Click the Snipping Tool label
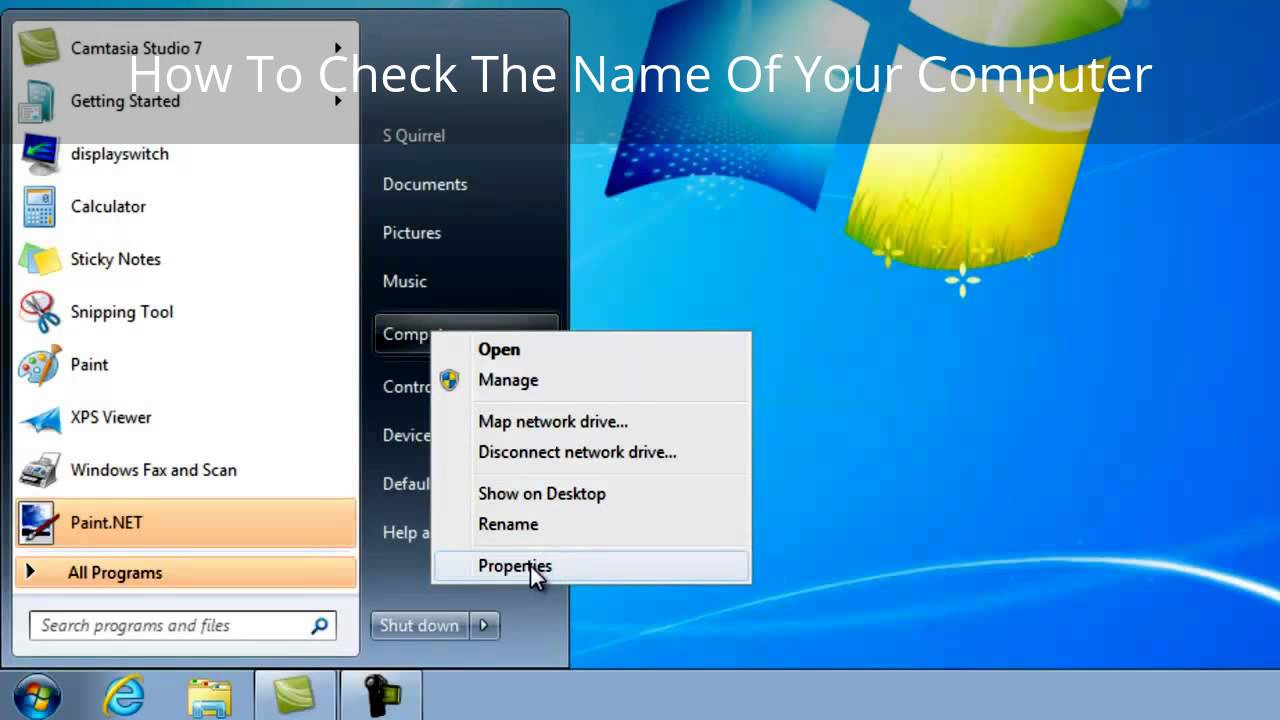1280x720 pixels. click(122, 312)
